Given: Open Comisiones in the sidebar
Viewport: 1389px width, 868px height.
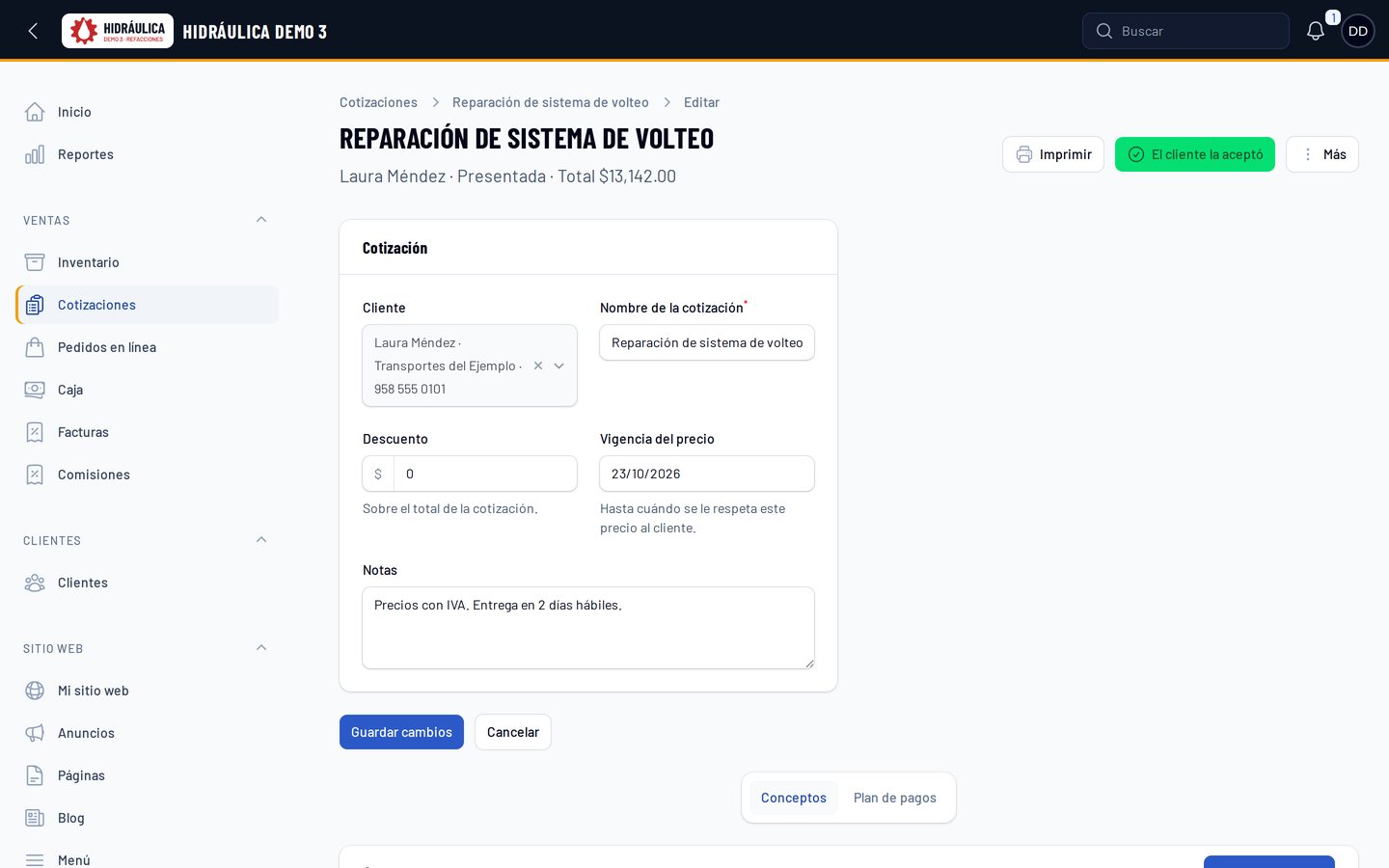Looking at the screenshot, I should pyautogui.click(x=147, y=475).
